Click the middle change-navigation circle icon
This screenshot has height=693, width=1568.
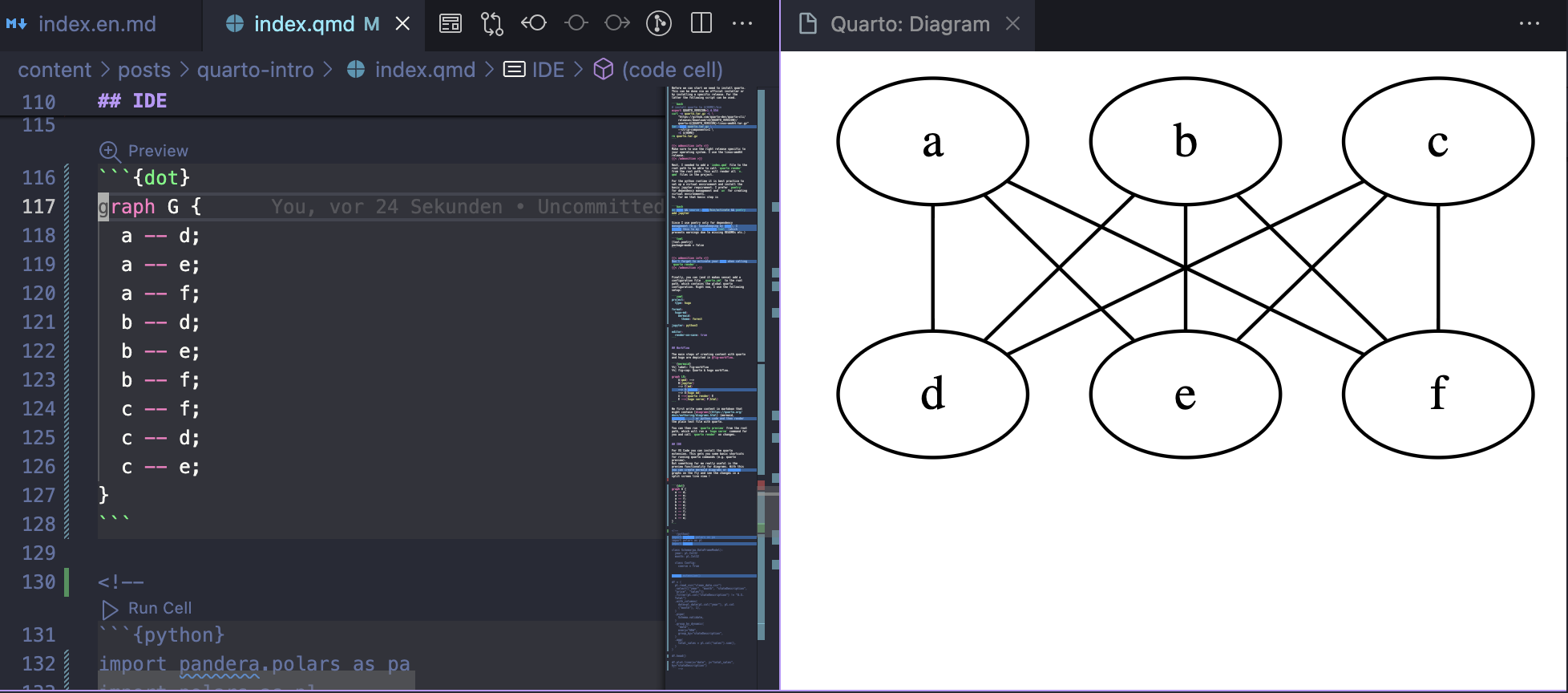point(576,23)
